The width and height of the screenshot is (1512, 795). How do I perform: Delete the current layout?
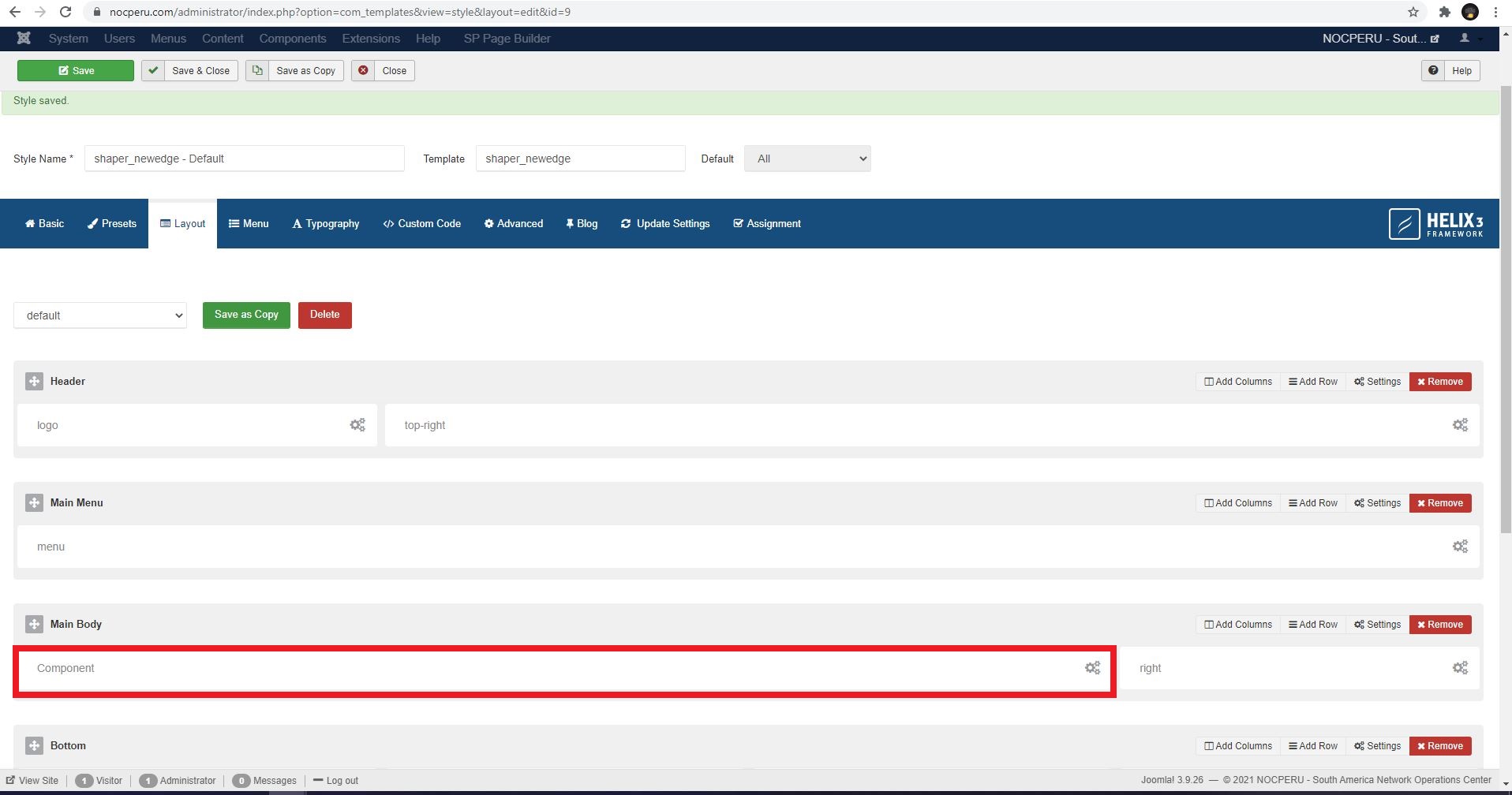(x=325, y=315)
